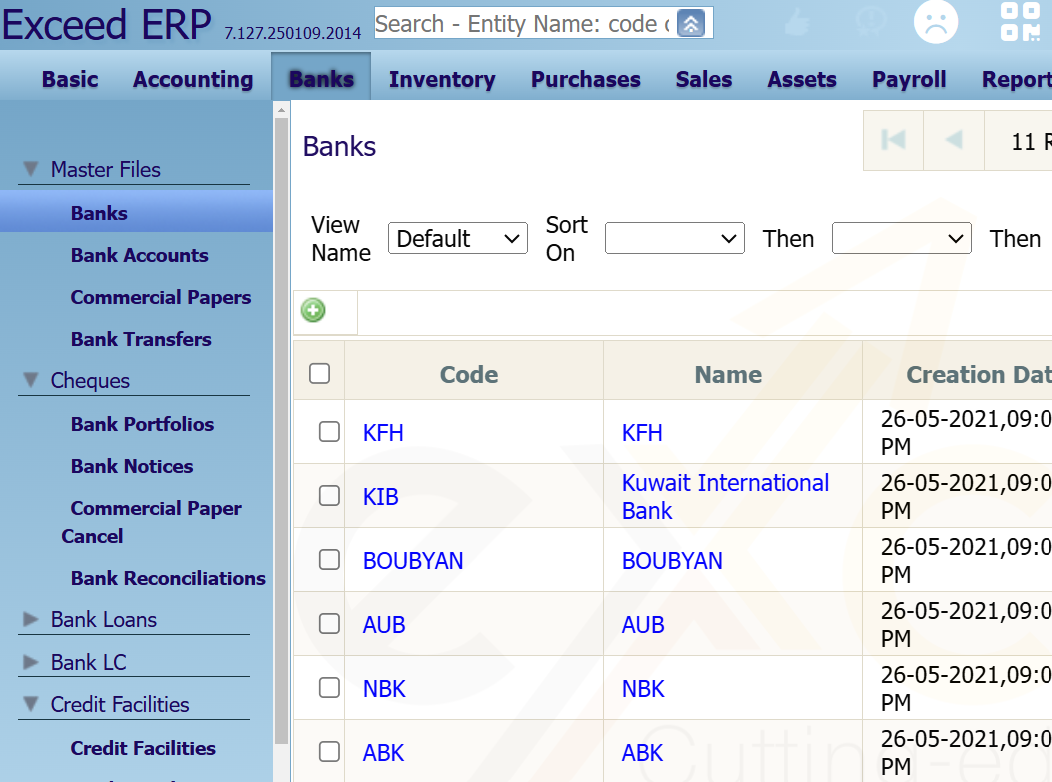This screenshot has width=1052, height=782.
Task: Click the search box double-chevron icon
Action: [690, 24]
